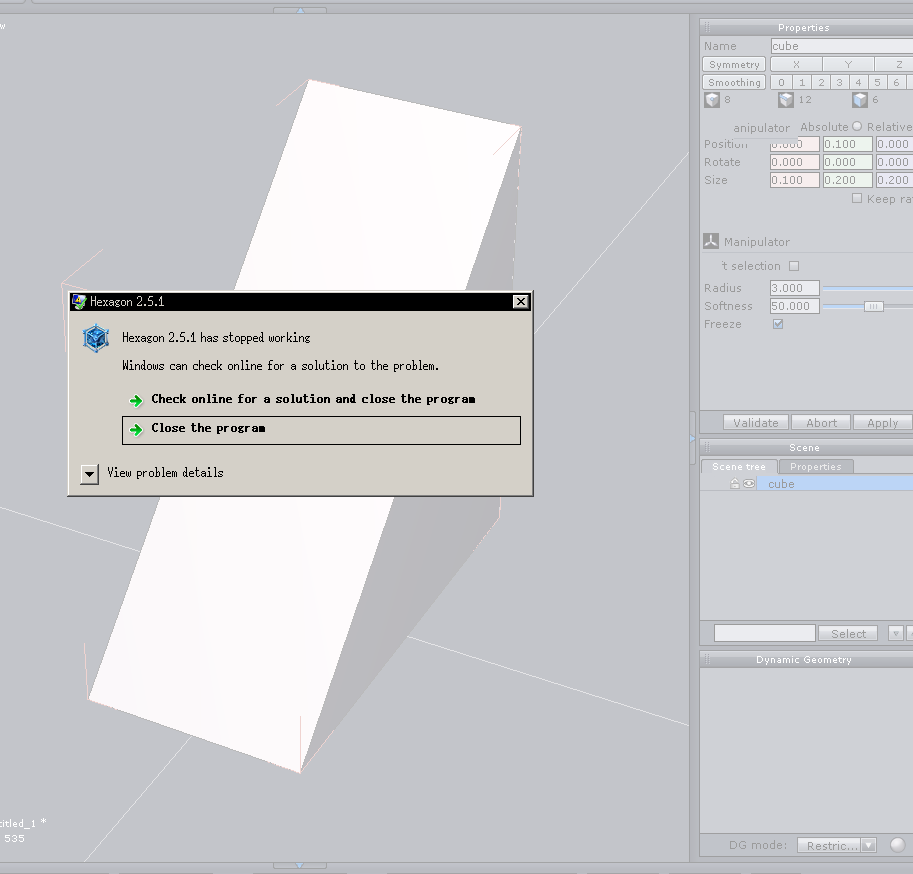This screenshot has width=913, height=874.
Task: Click the Symmetry button
Action: [734, 64]
